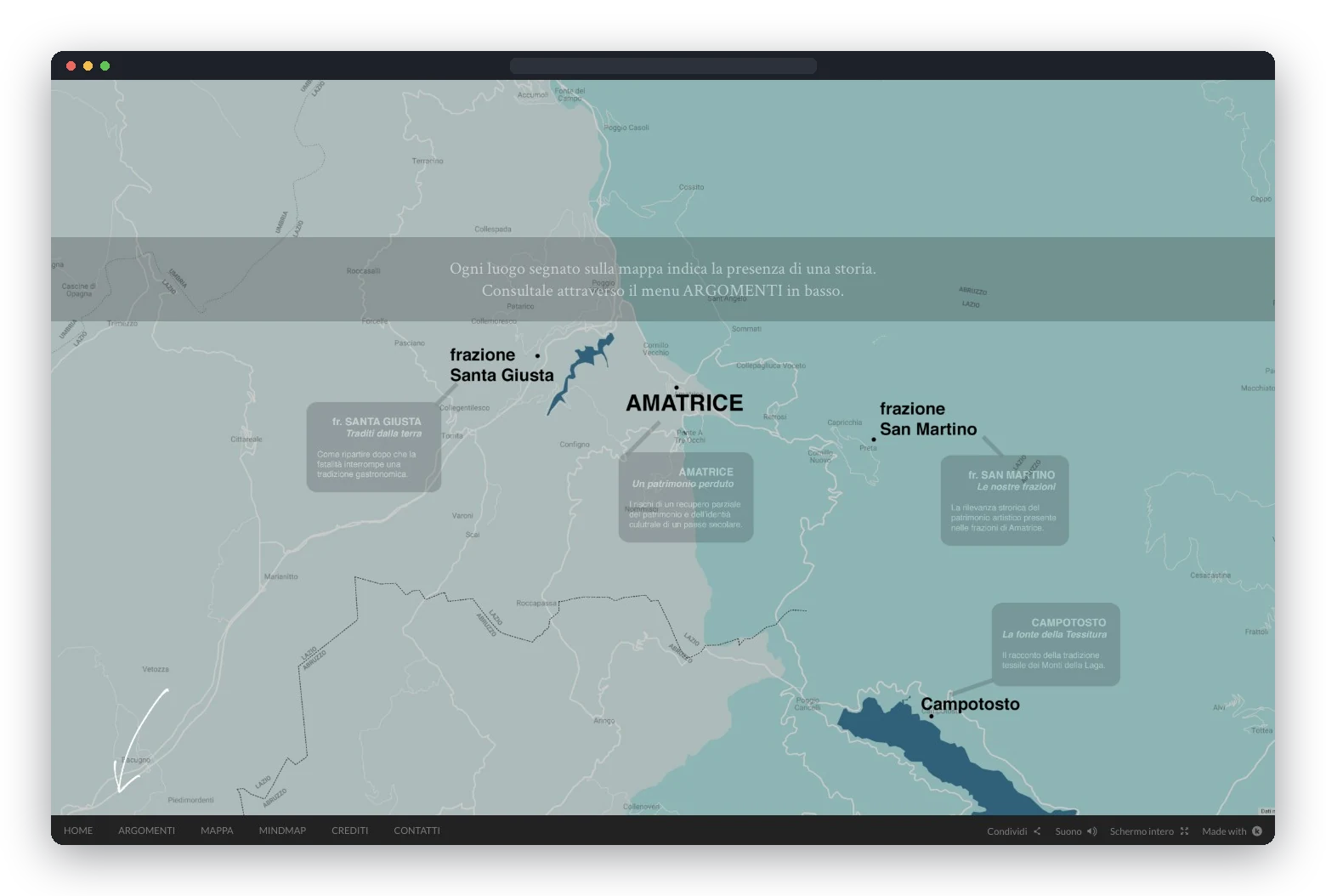The height and width of the screenshot is (896, 1326).
Task: Switch to the MAPPA view
Action: pyautogui.click(x=217, y=831)
